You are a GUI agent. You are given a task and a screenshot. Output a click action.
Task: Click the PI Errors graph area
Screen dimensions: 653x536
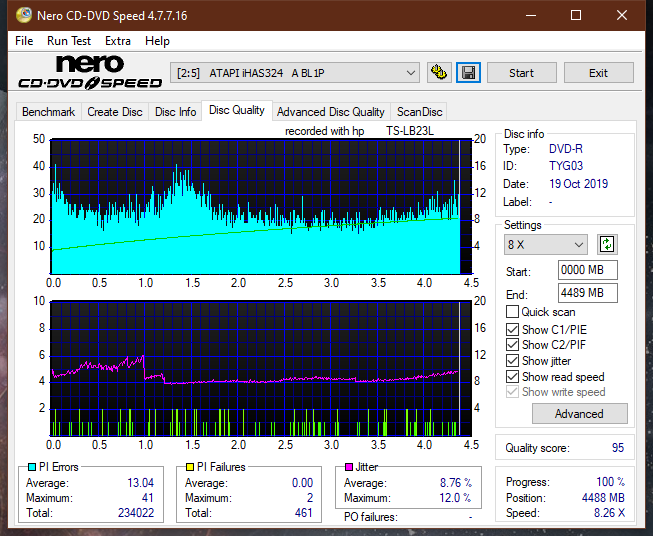(261, 207)
